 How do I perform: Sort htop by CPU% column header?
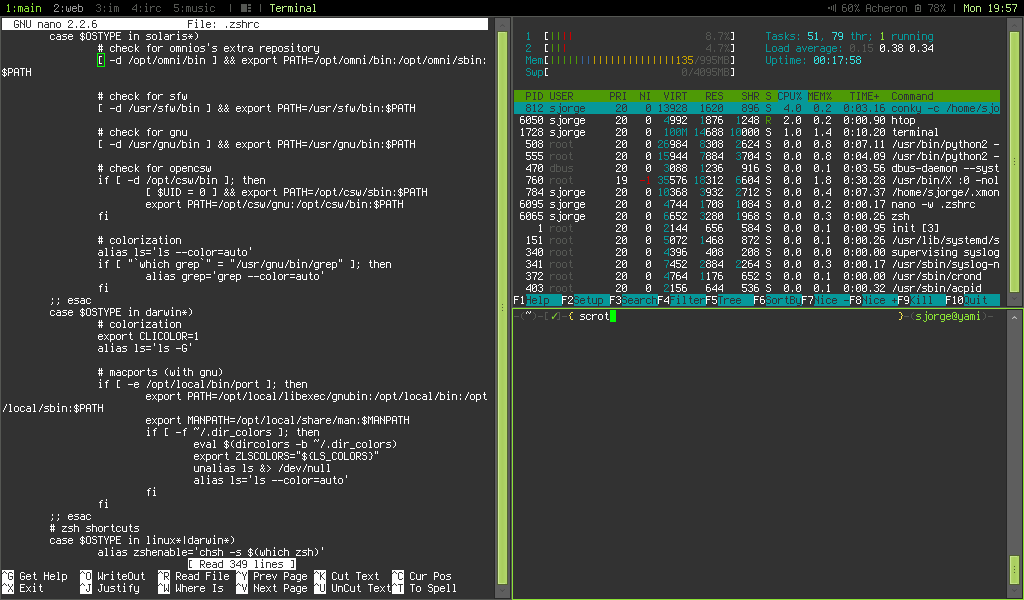pos(789,96)
